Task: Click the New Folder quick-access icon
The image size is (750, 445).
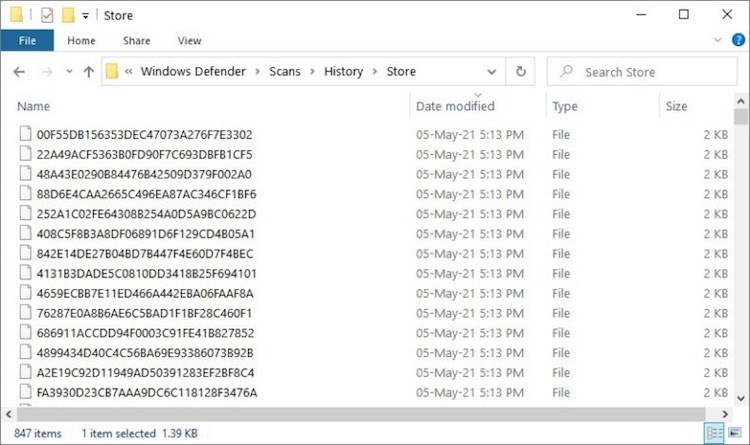Action: coord(68,15)
